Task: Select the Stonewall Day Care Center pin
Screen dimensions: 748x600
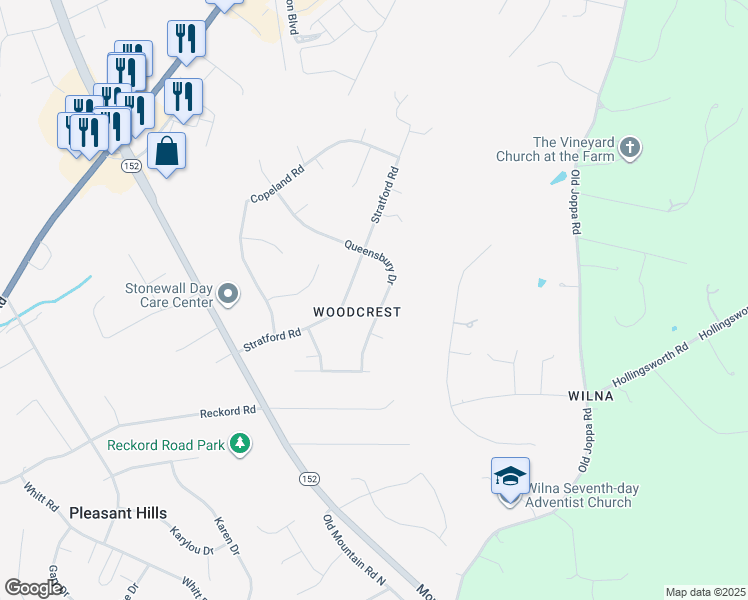Action: (x=228, y=294)
